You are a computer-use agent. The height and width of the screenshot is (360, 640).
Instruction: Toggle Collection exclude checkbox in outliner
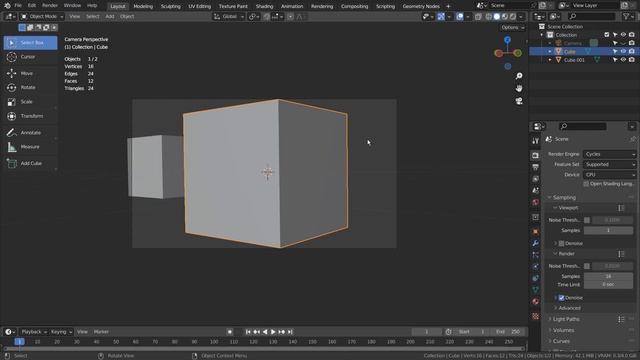607,35
